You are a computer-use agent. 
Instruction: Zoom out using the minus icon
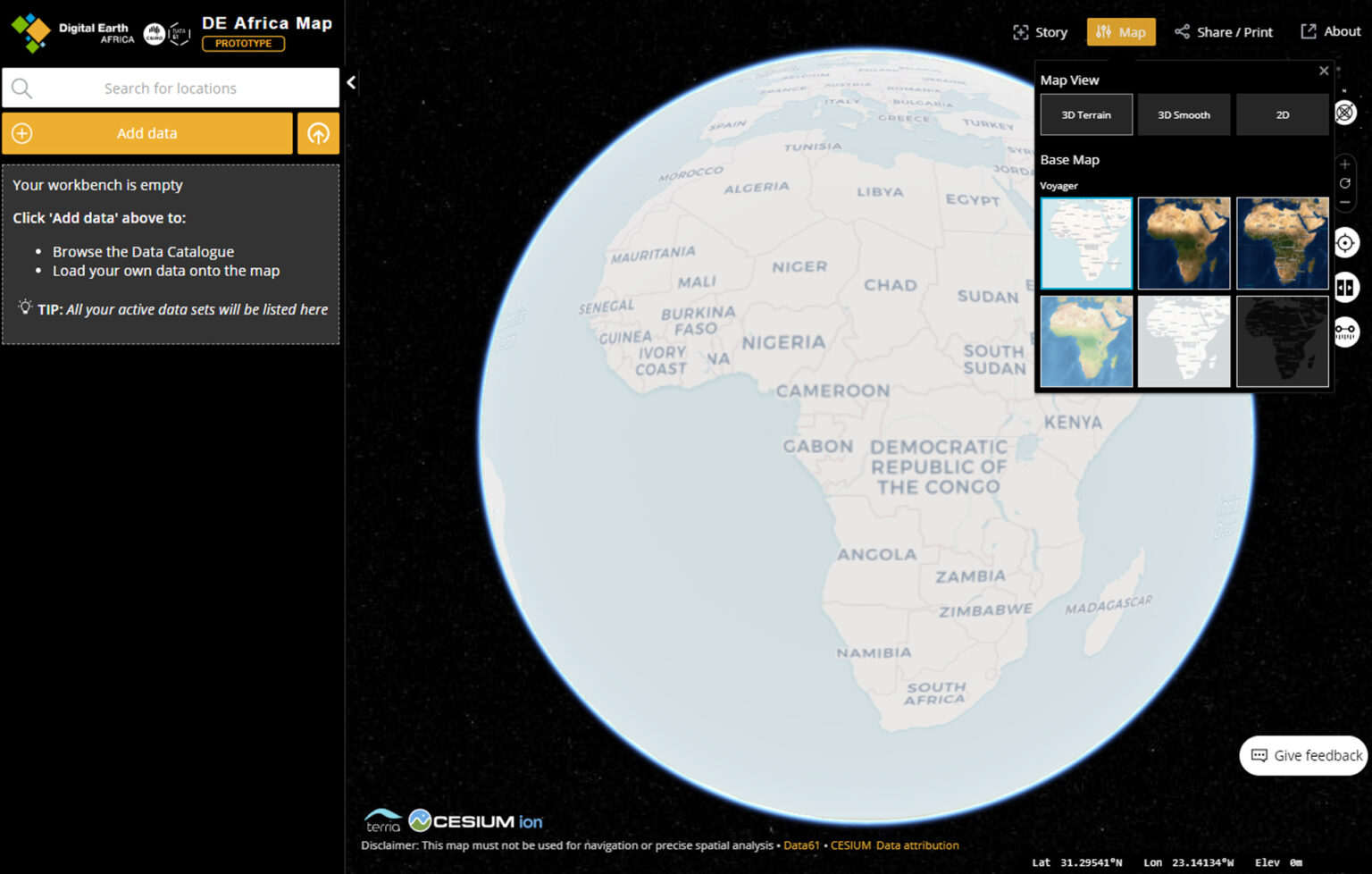pyautogui.click(x=1344, y=203)
